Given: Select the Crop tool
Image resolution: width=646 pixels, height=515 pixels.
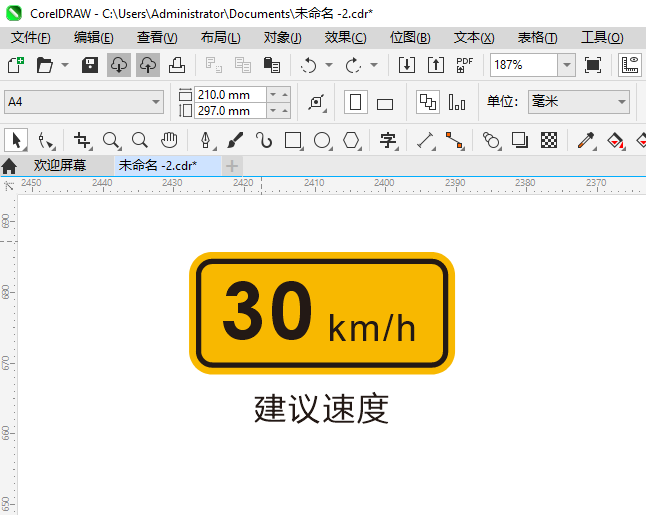Looking at the screenshot, I should (x=82, y=140).
